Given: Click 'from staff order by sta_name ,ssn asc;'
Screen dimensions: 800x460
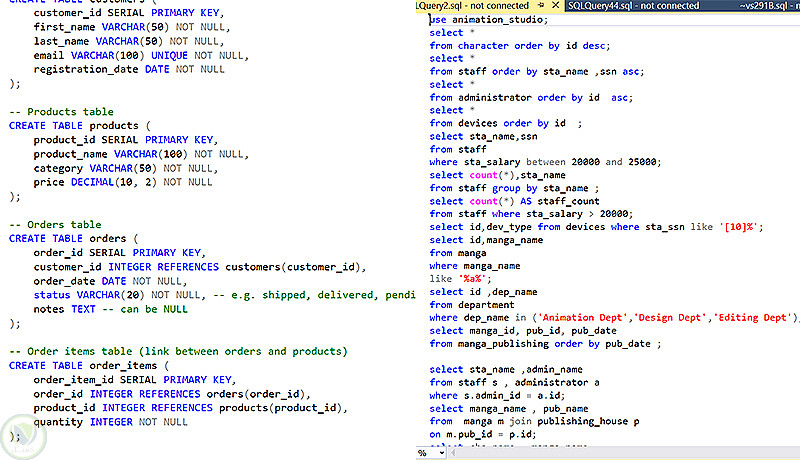Looking at the screenshot, I should (x=537, y=71).
